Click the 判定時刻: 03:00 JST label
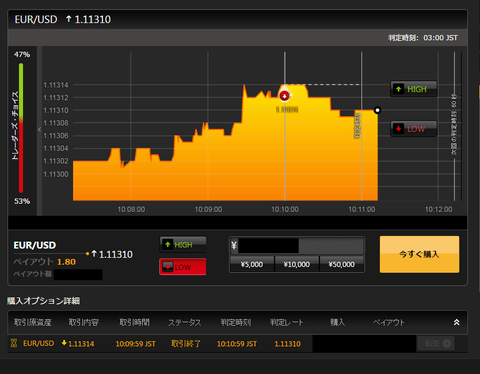Viewport: 480px width, 374px height. 423,38
